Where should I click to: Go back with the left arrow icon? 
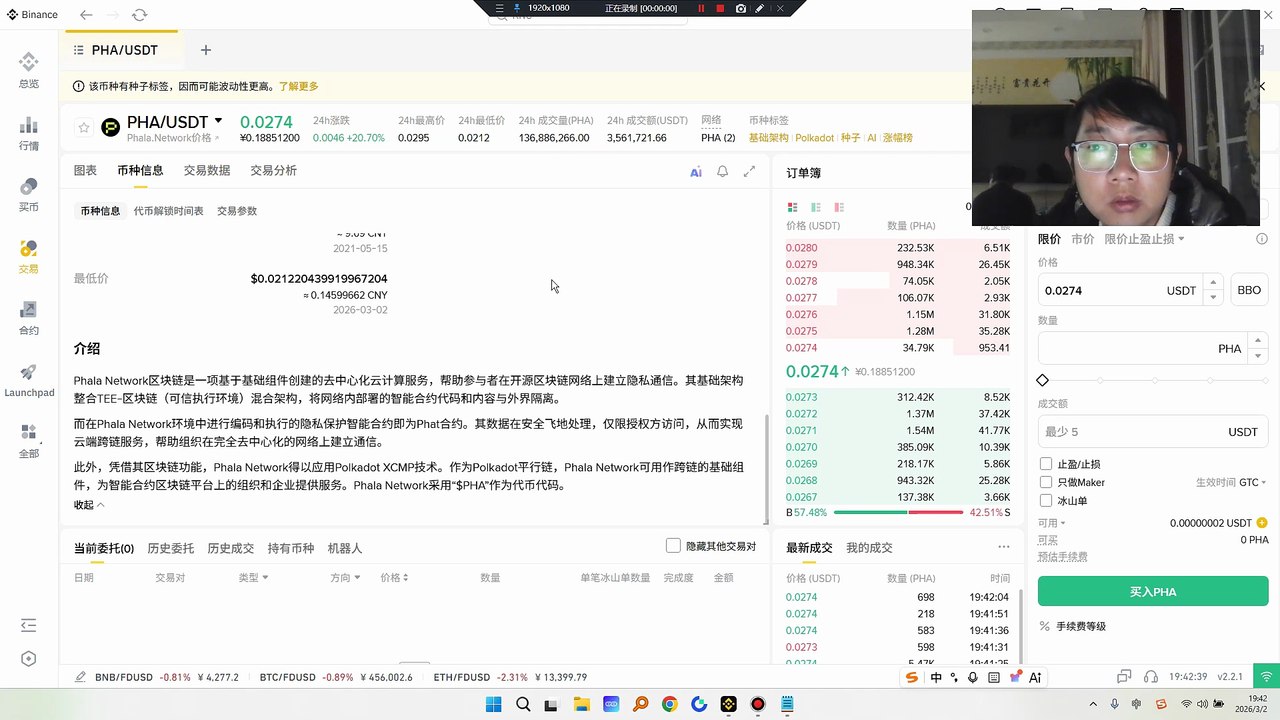coord(86,15)
